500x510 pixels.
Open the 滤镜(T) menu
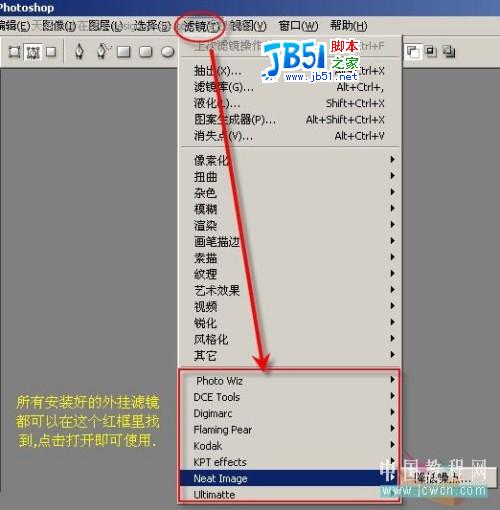tap(201, 26)
